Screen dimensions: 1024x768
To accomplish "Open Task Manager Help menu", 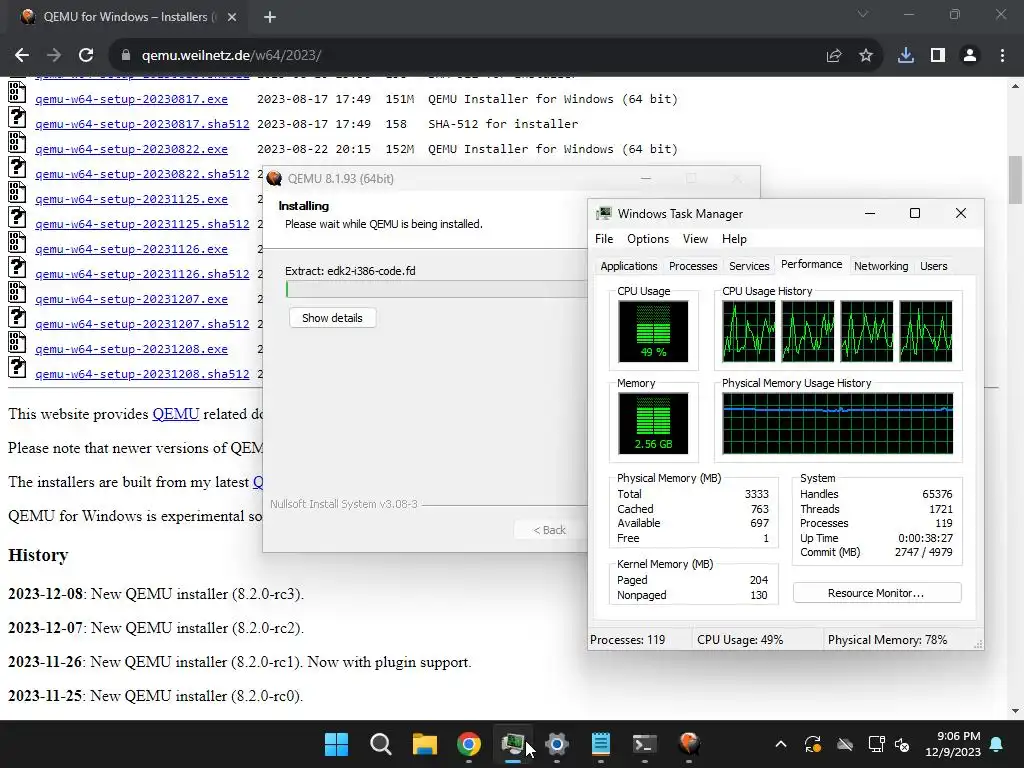I will click(x=734, y=239).
